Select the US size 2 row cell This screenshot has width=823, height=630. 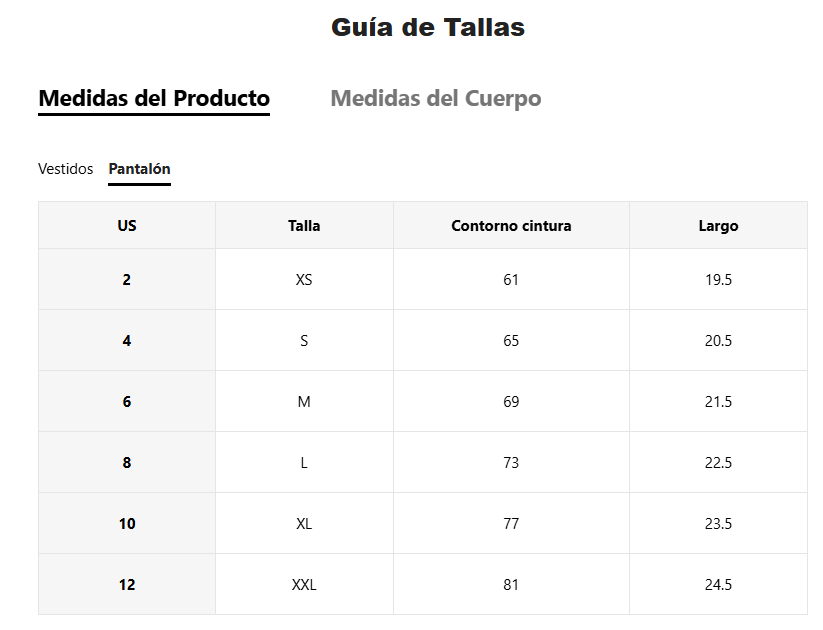pos(127,279)
